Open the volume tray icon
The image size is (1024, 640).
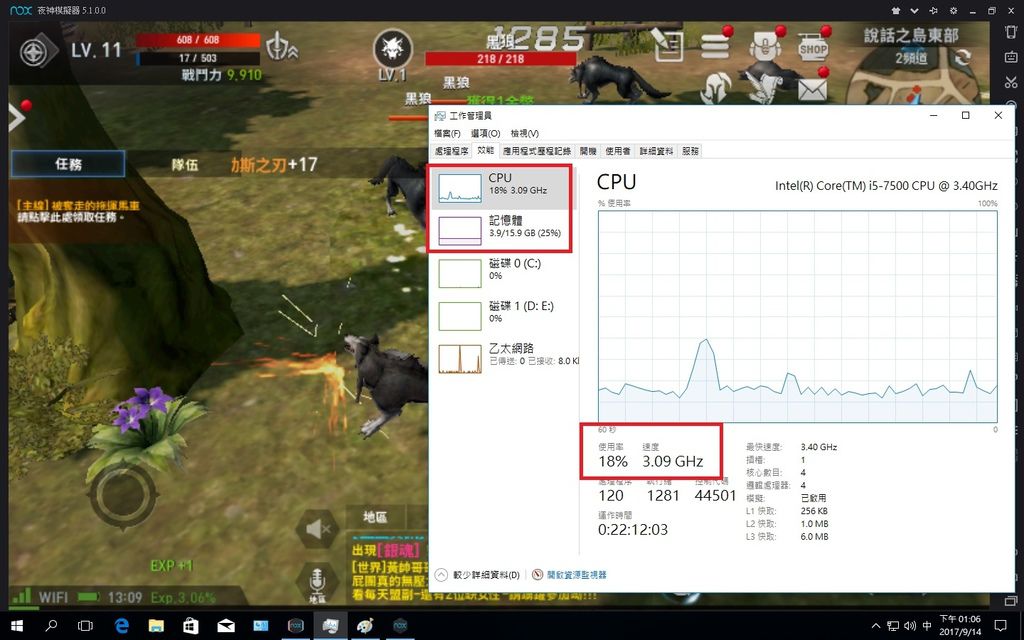[x=910, y=626]
